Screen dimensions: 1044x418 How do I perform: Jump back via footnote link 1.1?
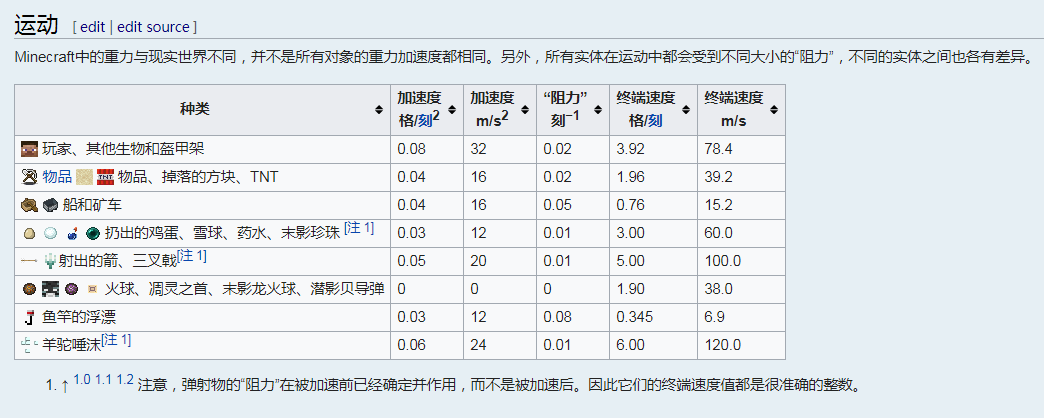103,380
